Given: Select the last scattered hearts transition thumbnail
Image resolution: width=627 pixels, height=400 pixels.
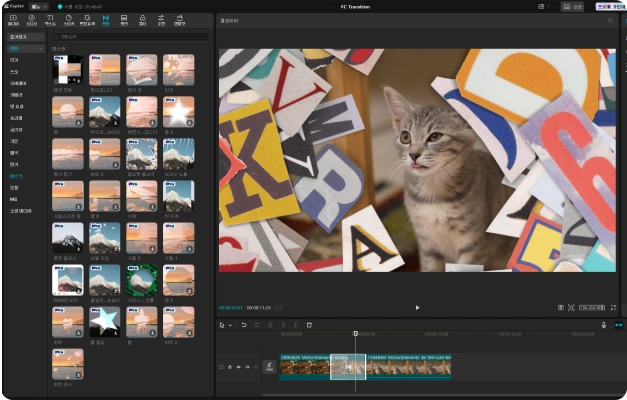Looking at the screenshot, I should point(68,364).
